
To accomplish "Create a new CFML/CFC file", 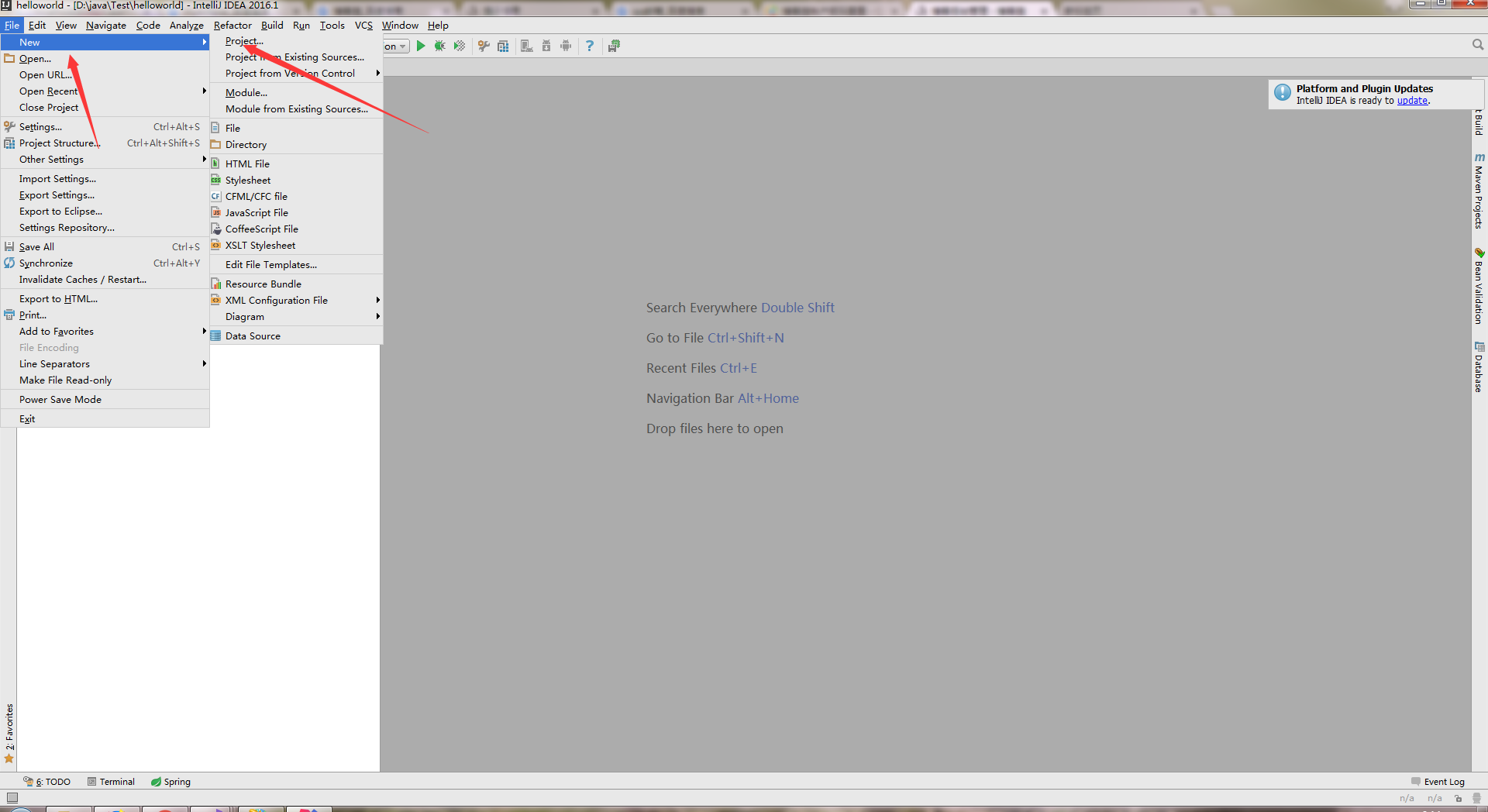I will tap(297, 197).
